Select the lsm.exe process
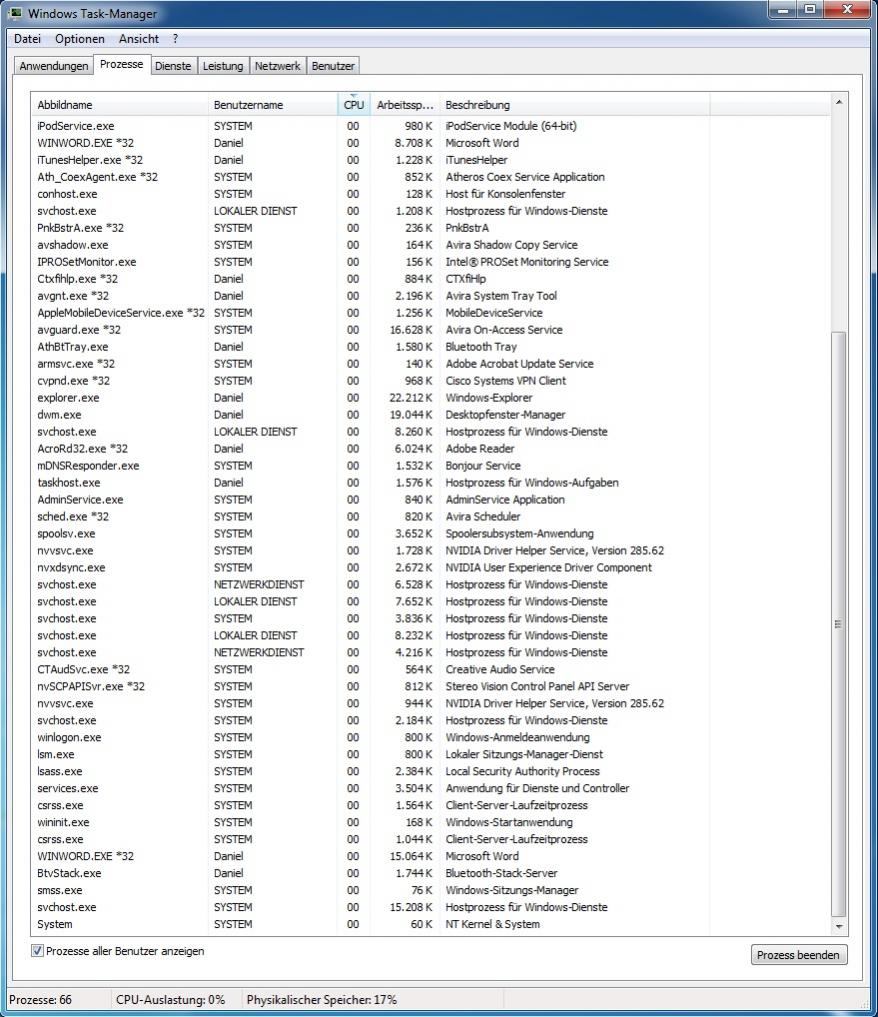 tap(431, 754)
